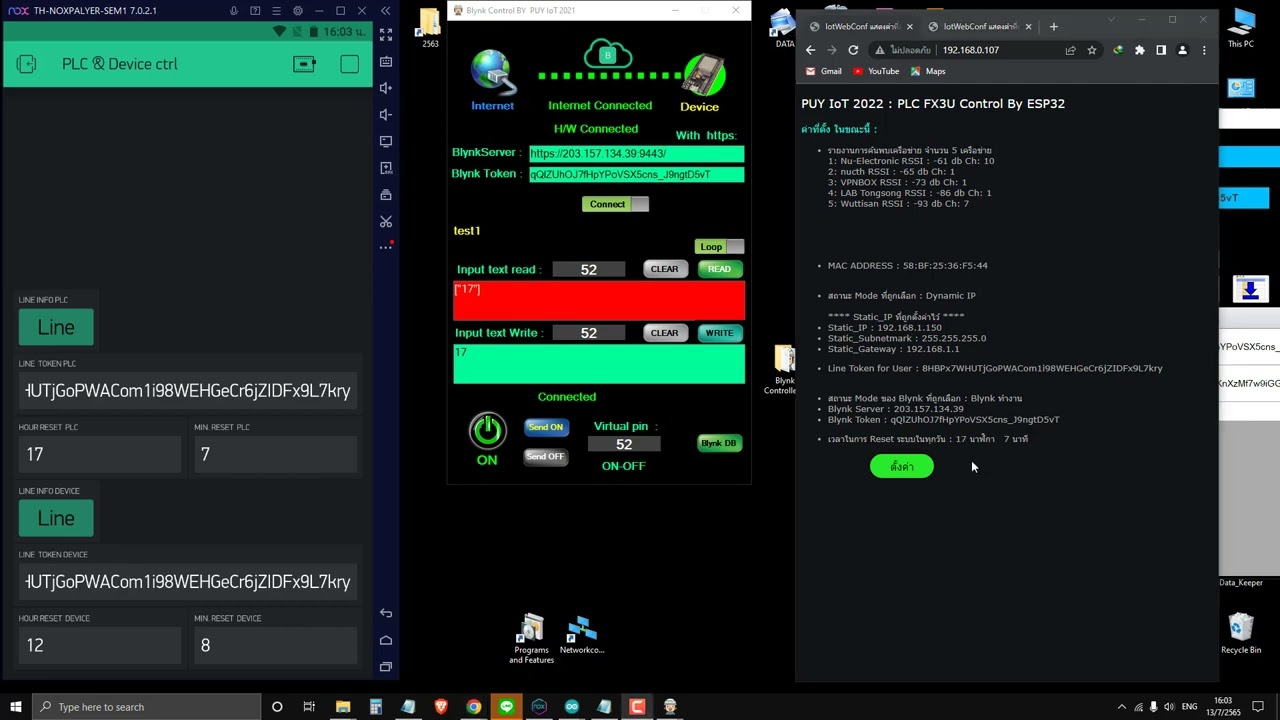Open Programs and Features desktop shortcut
Image resolution: width=1280 pixels, height=720 pixels.
click(531, 640)
